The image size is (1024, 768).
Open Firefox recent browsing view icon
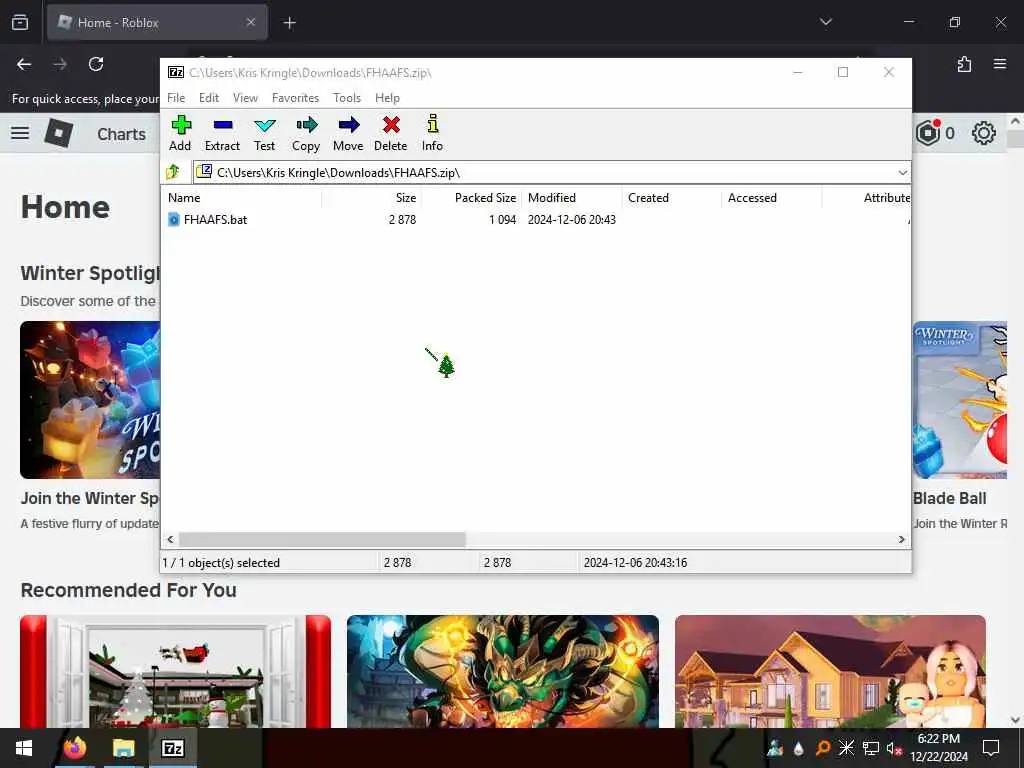pos(20,22)
